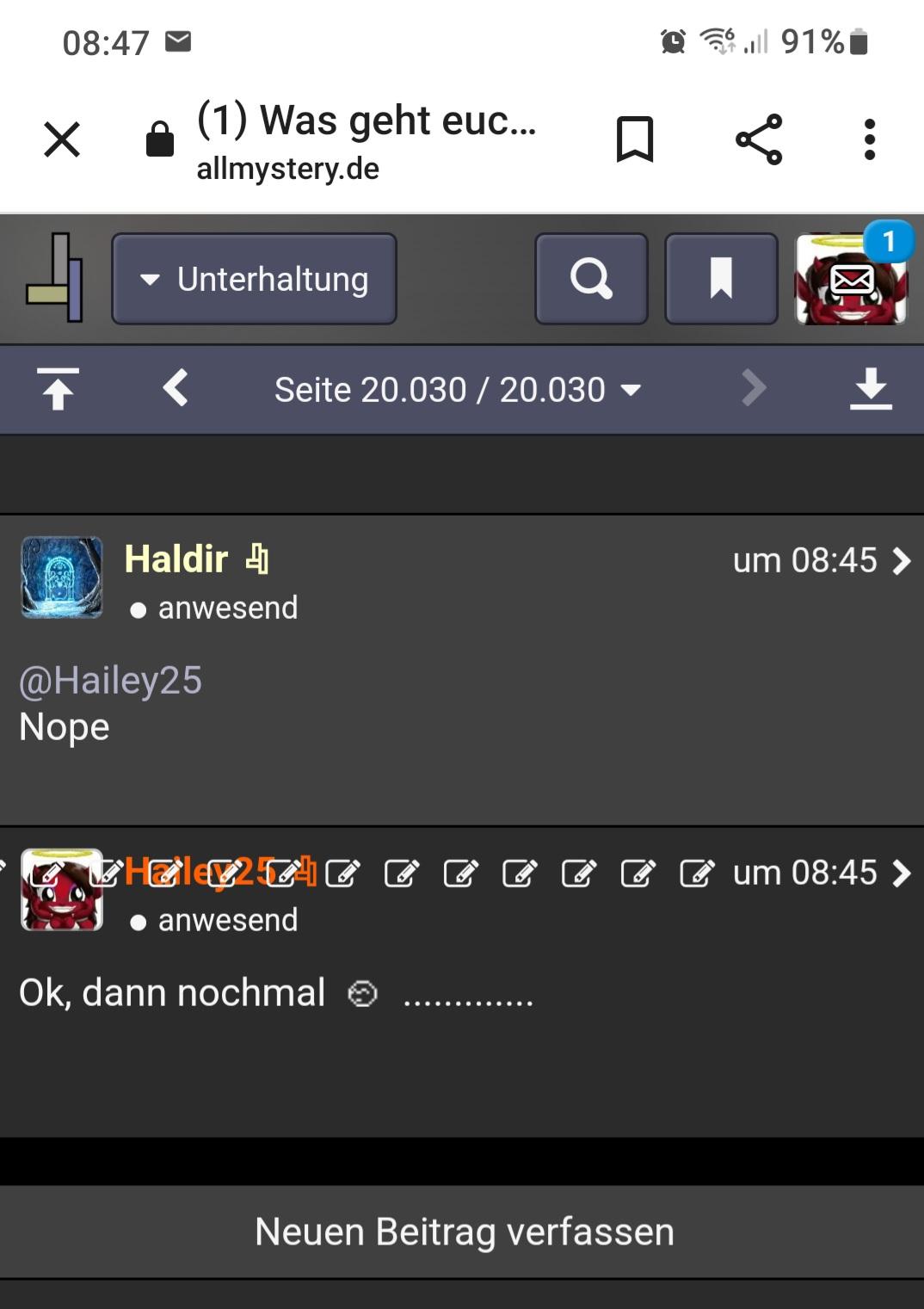Go to previous page chevron
The width and height of the screenshot is (924, 1309).
(176, 388)
